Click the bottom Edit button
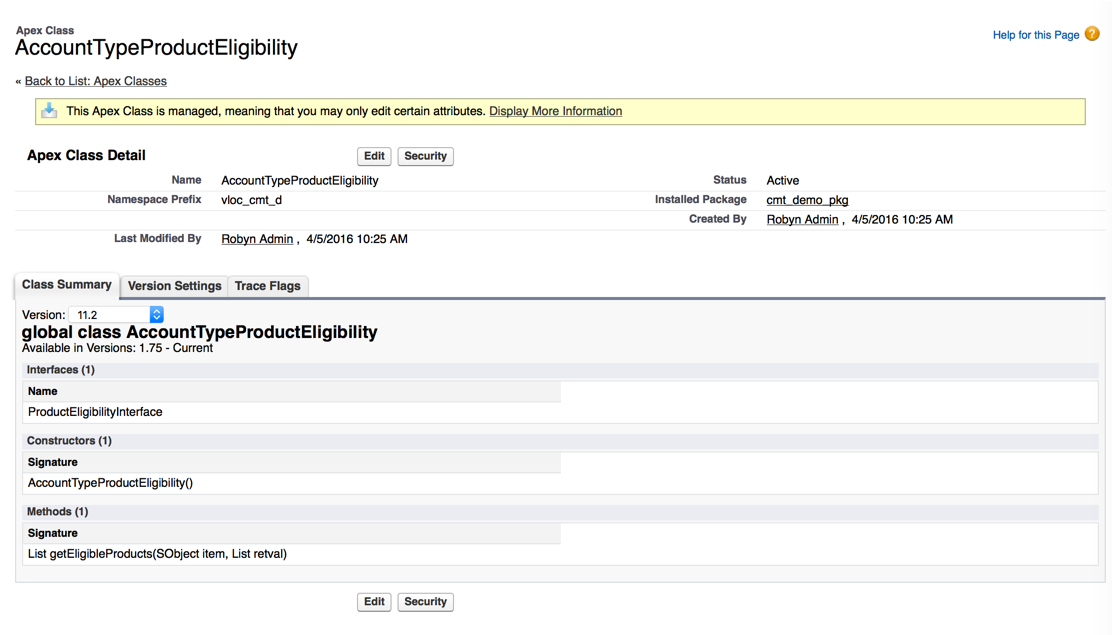Viewport: 1112px width, 635px height. pos(374,602)
